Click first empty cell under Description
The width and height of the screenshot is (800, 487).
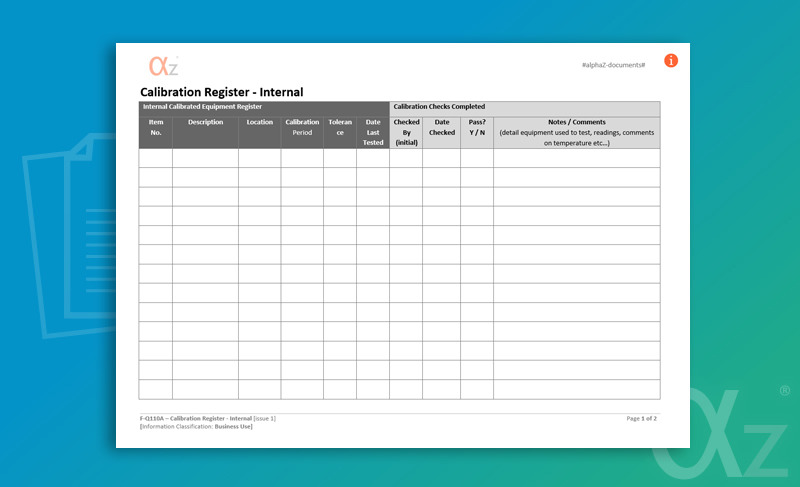coord(205,158)
